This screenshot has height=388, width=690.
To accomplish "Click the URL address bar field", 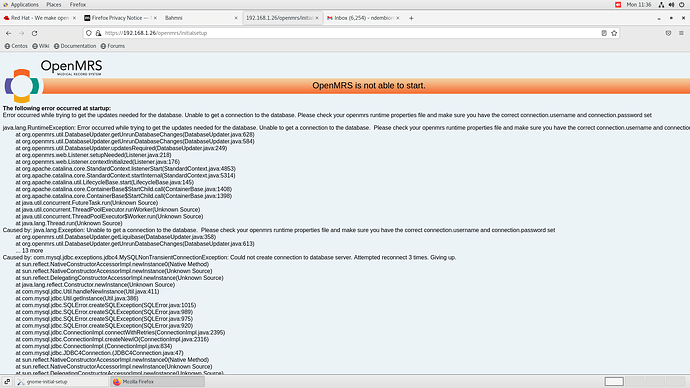I will [x=351, y=33].
